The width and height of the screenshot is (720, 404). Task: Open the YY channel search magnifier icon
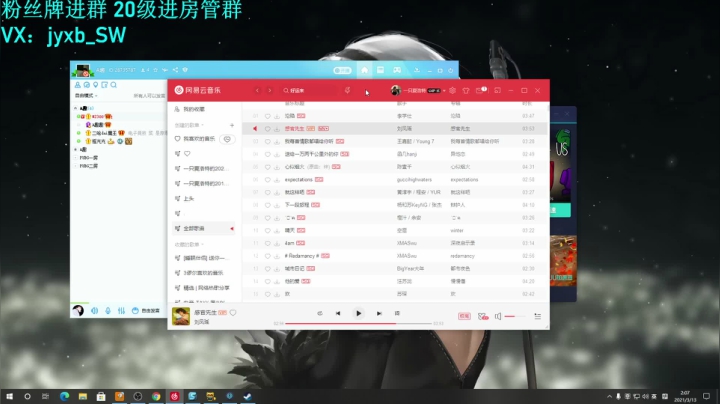pyautogui.click(x=114, y=85)
